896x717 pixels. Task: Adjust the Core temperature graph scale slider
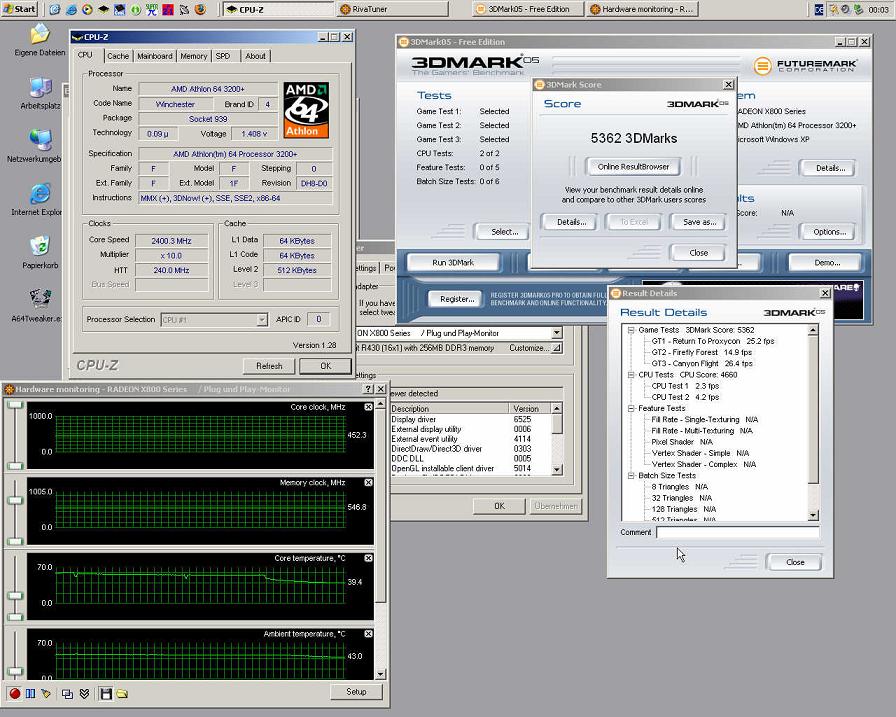(15, 587)
